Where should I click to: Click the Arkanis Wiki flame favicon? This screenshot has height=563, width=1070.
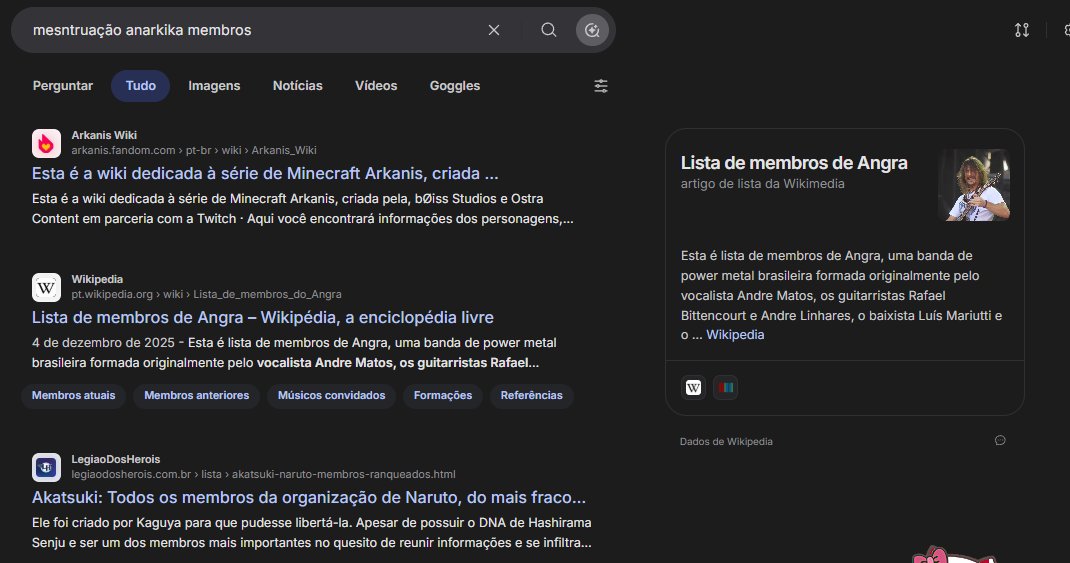pos(46,143)
